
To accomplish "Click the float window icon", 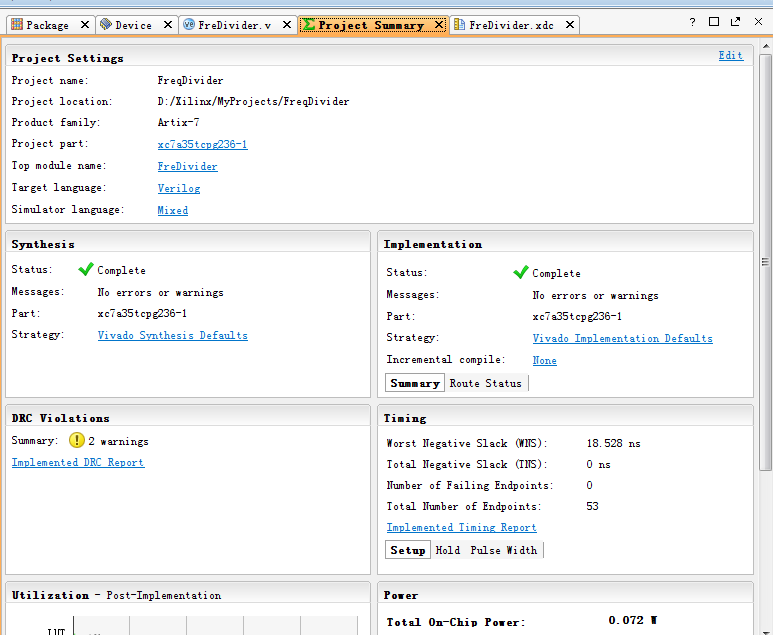I will [x=735, y=21].
